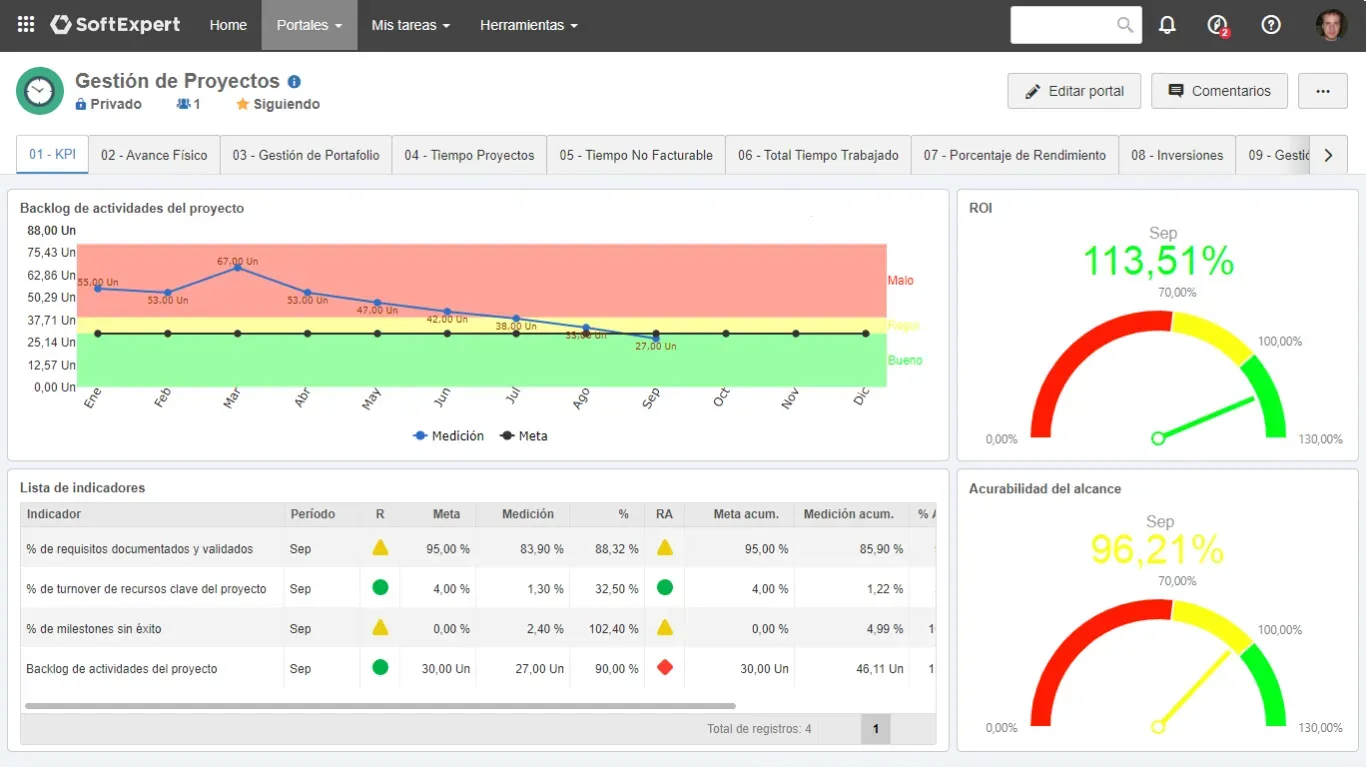This screenshot has height=768, width=1366.
Task: Click the info icon beside Gestión de Proyectos
Action: point(294,82)
